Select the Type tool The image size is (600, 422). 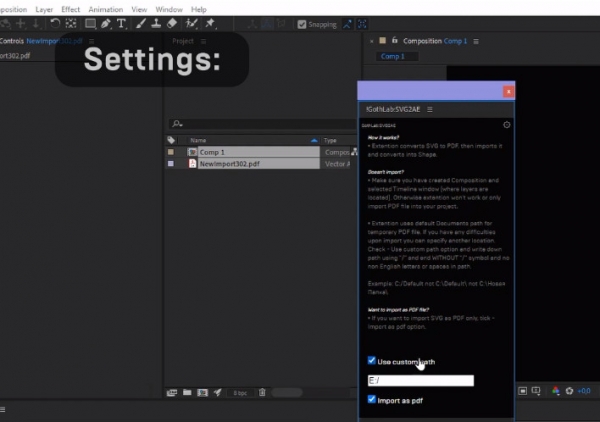click(x=121, y=23)
